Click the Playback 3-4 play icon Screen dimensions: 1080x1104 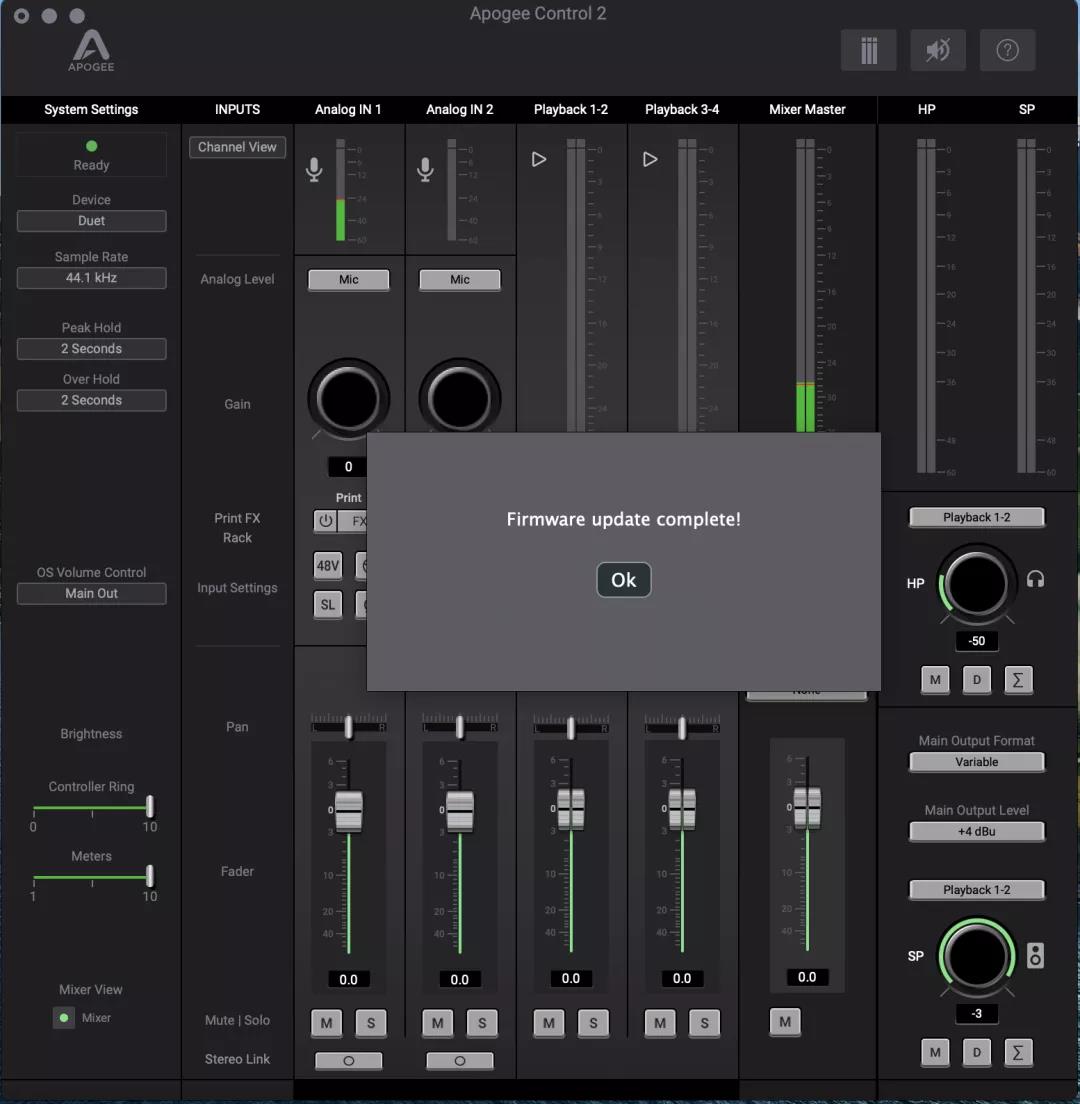tap(650, 159)
